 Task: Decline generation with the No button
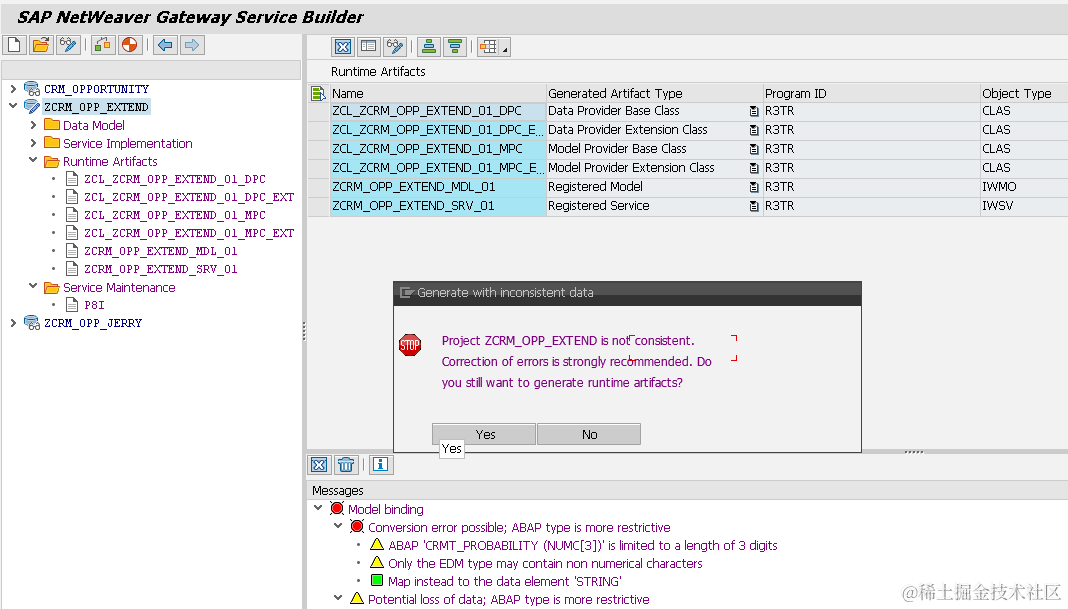(x=589, y=434)
